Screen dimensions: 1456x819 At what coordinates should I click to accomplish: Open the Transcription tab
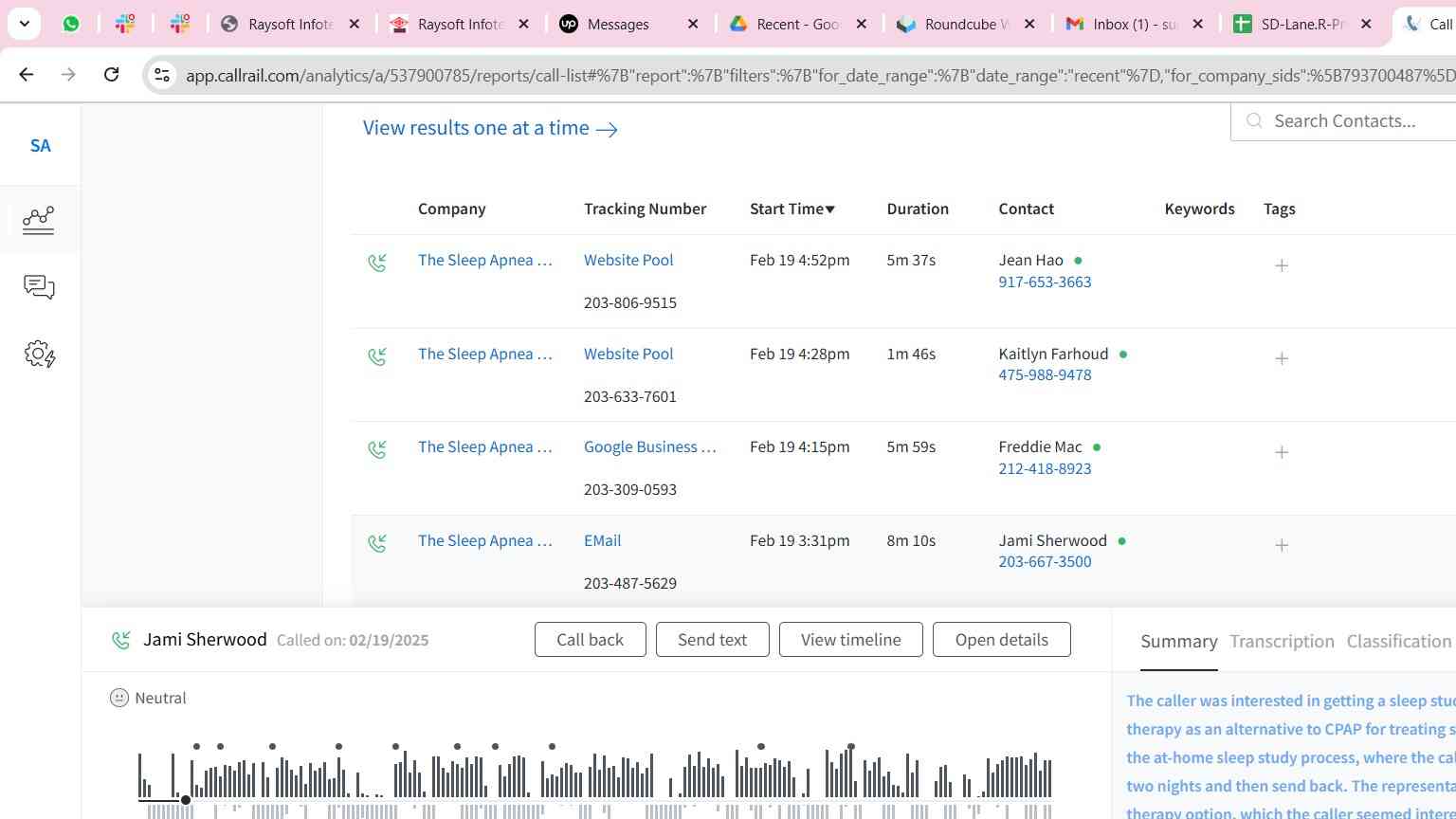click(1282, 642)
